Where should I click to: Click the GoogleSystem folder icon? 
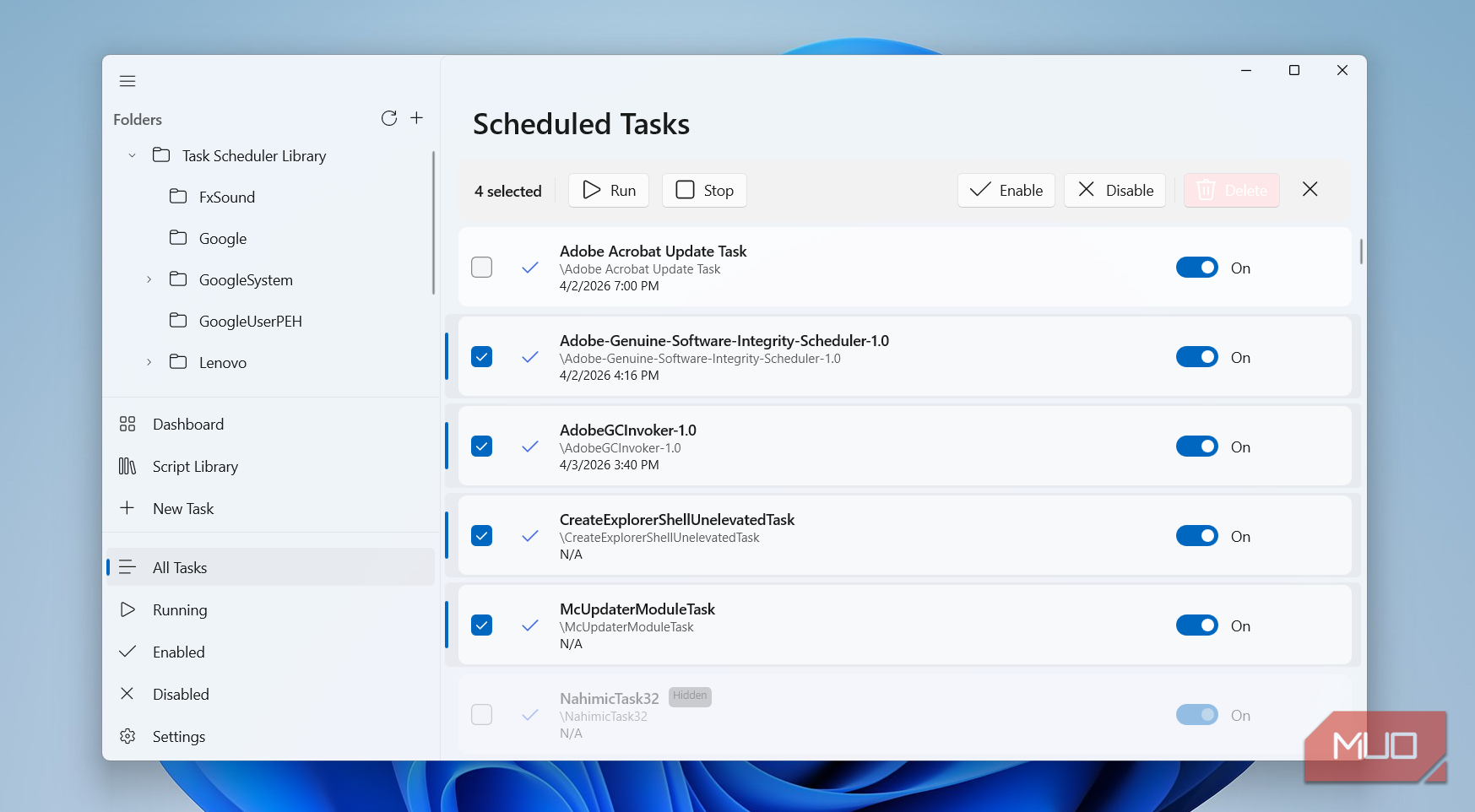pyautogui.click(x=178, y=279)
